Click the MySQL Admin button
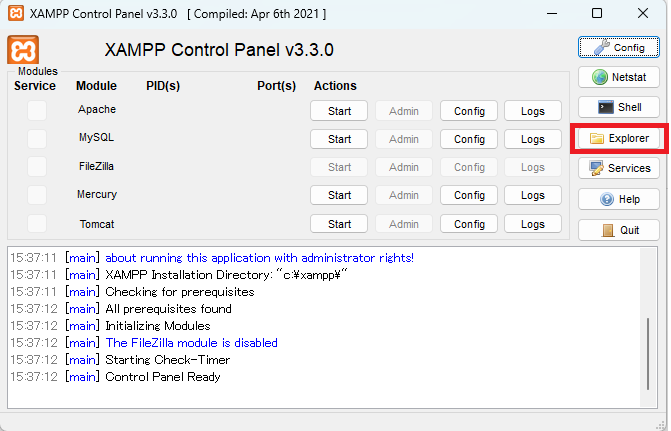This screenshot has height=431, width=671. coord(404,139)
